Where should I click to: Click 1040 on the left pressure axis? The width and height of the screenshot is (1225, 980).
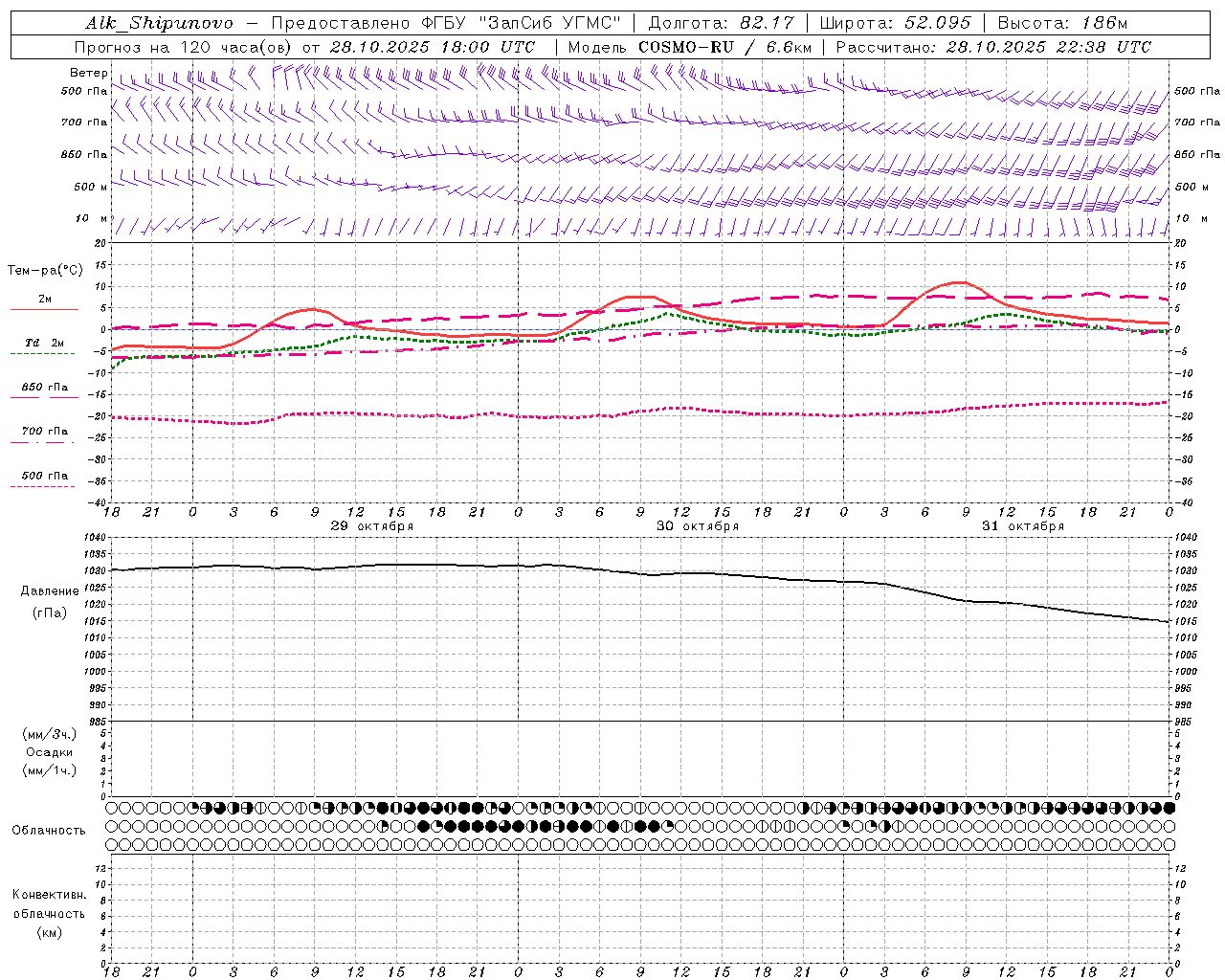pyautogui.click(x=96, y=538)
